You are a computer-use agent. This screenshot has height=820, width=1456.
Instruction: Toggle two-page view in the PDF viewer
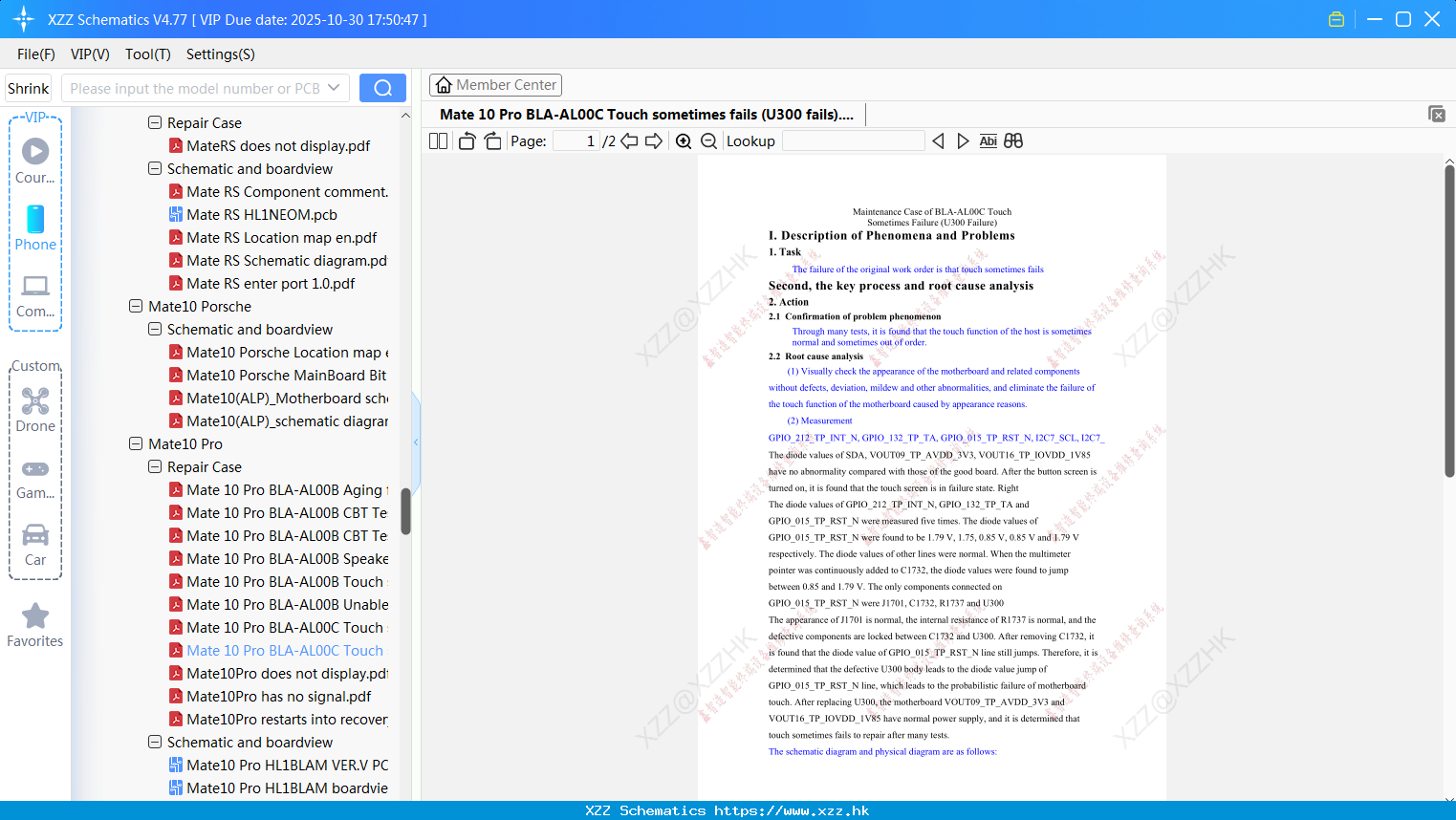coord(438,141)
